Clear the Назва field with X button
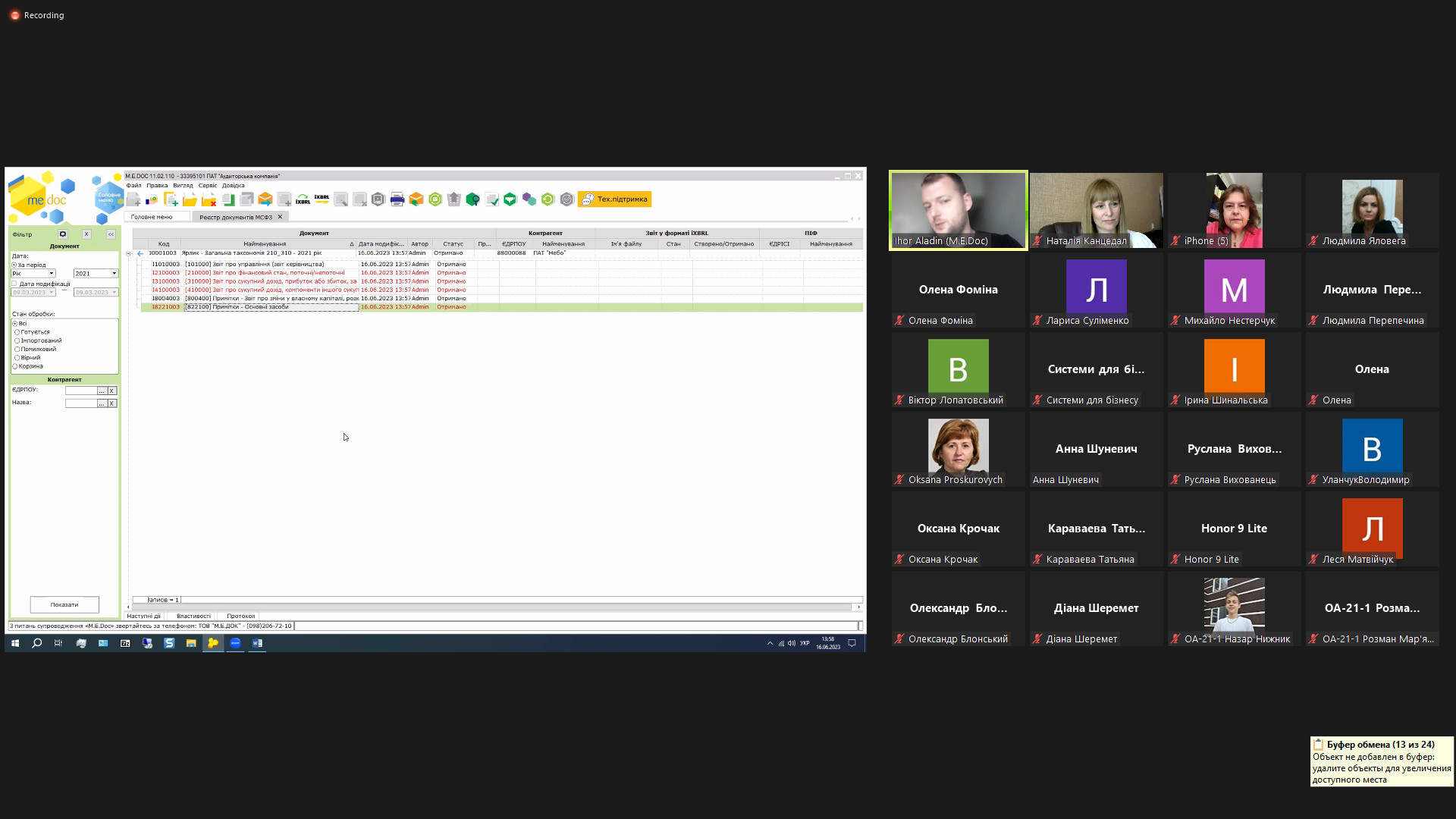This screenshot has width=1456, height=819. (x=111, y=403)
